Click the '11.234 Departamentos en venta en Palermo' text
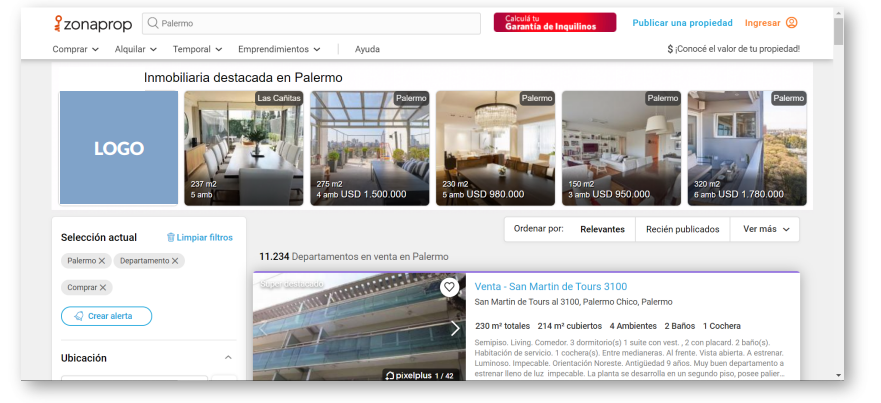The height and width of the screenshot is (403, 881). click(x=354, y=257)
